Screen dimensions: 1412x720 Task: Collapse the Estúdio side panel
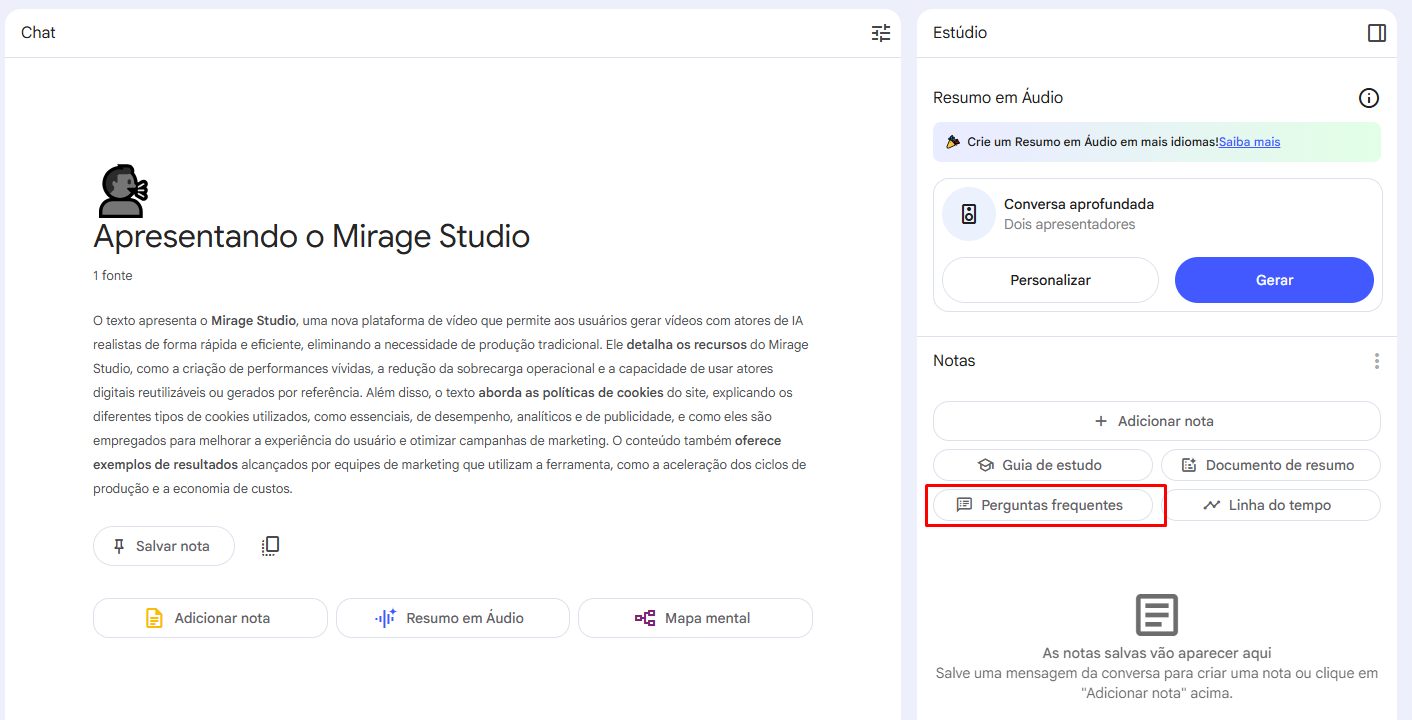tap(1377, 33)
